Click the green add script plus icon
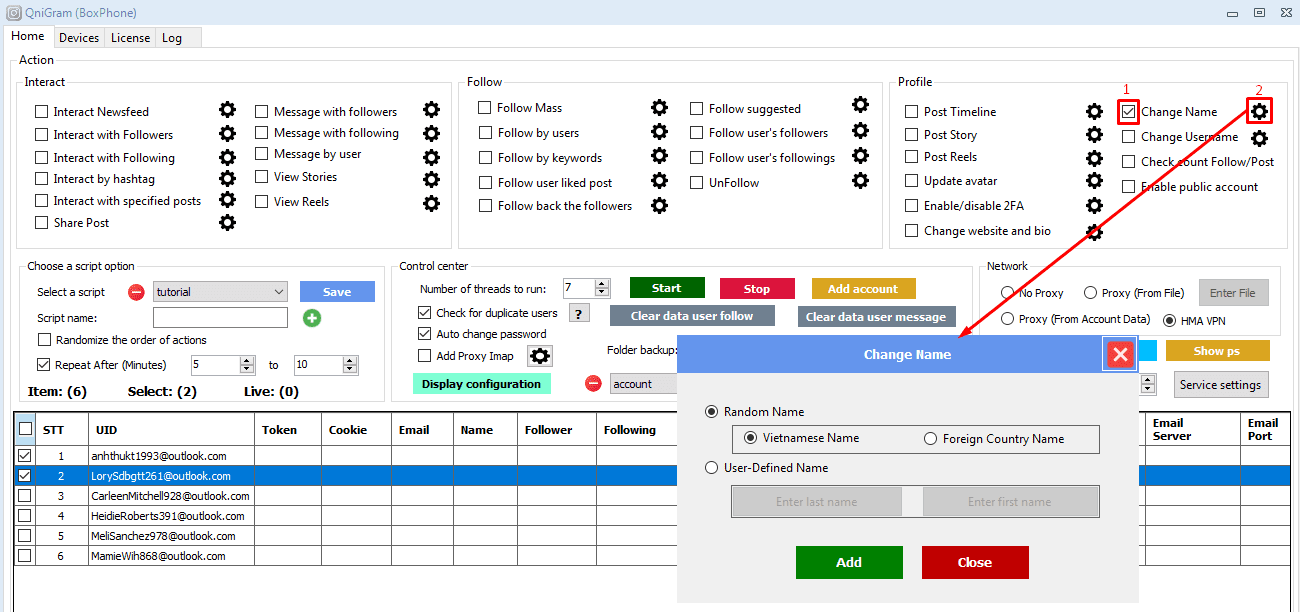The height and width of the screenshot is (612, 1300). (x=312, y=318)
